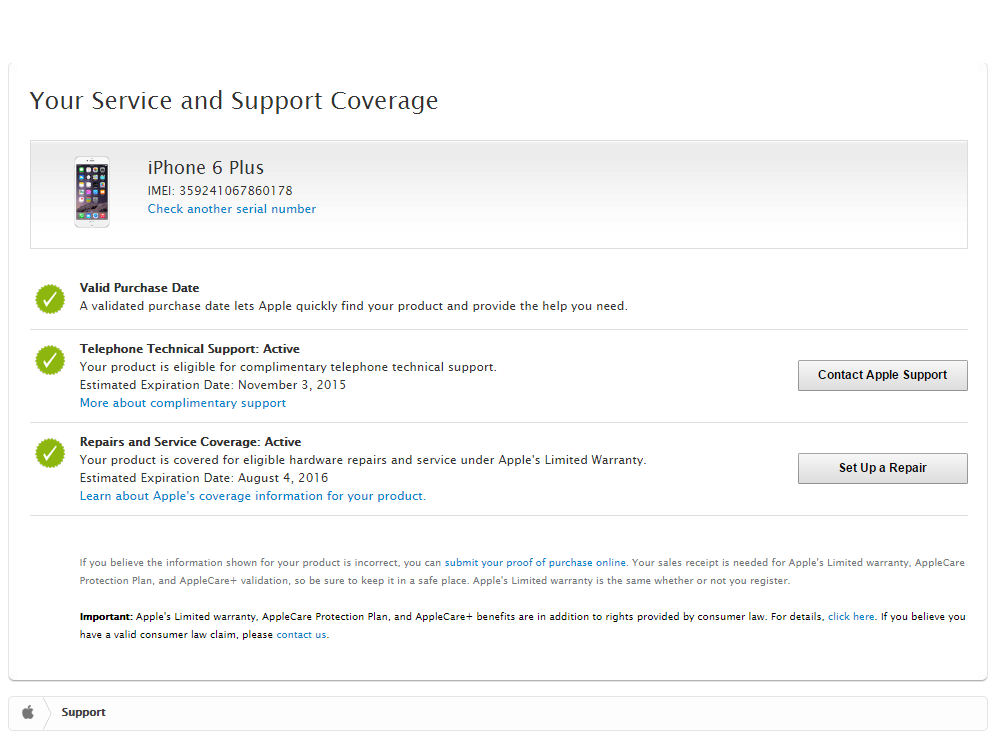Click the green checkmark beside Repairs and Service Coverage
This screenshot has width=990, height=748.
tap(50, 453)
